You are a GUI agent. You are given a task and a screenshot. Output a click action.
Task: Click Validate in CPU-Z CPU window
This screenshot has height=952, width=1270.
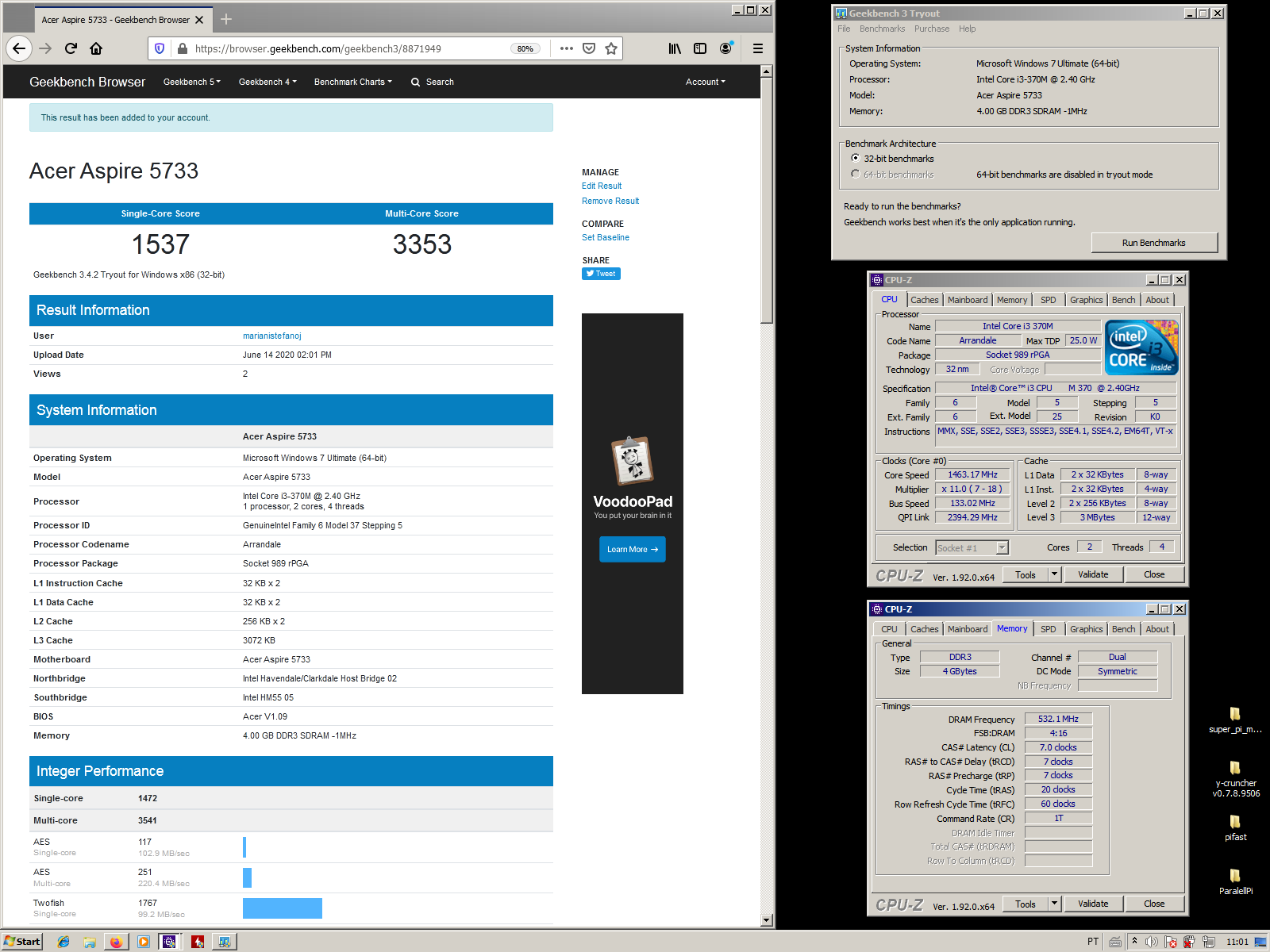tap(1093, 574)
